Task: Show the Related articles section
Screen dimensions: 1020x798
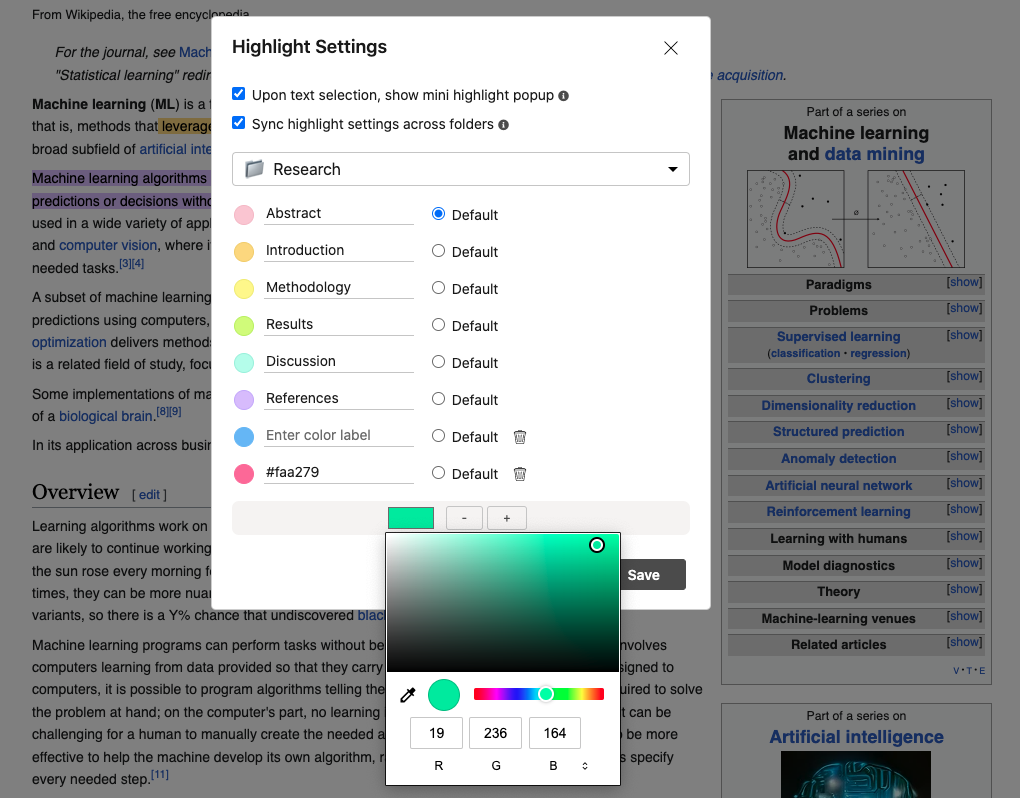Action: point(964,643)
